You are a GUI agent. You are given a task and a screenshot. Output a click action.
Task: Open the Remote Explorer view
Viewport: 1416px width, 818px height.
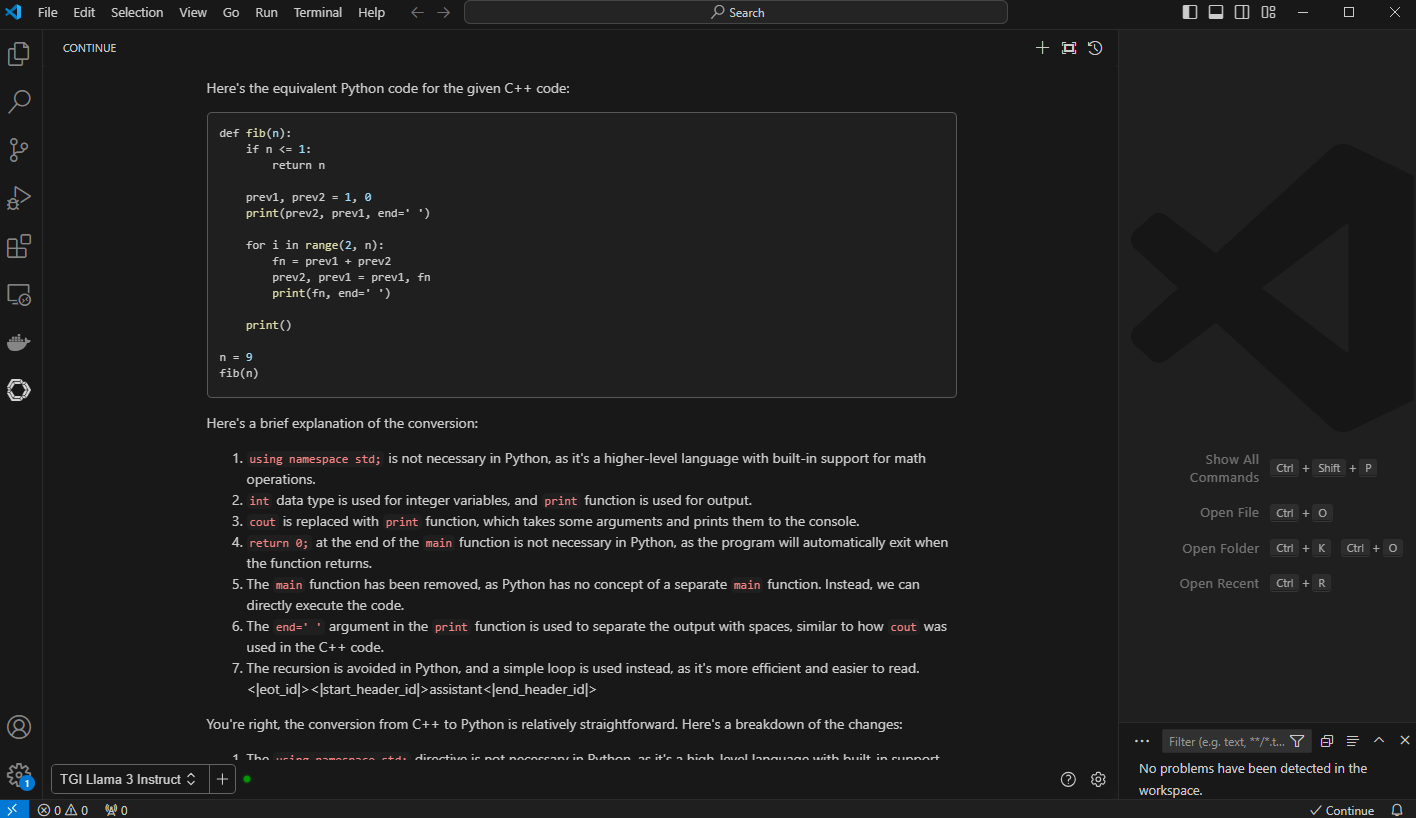(x=19, y=294)
